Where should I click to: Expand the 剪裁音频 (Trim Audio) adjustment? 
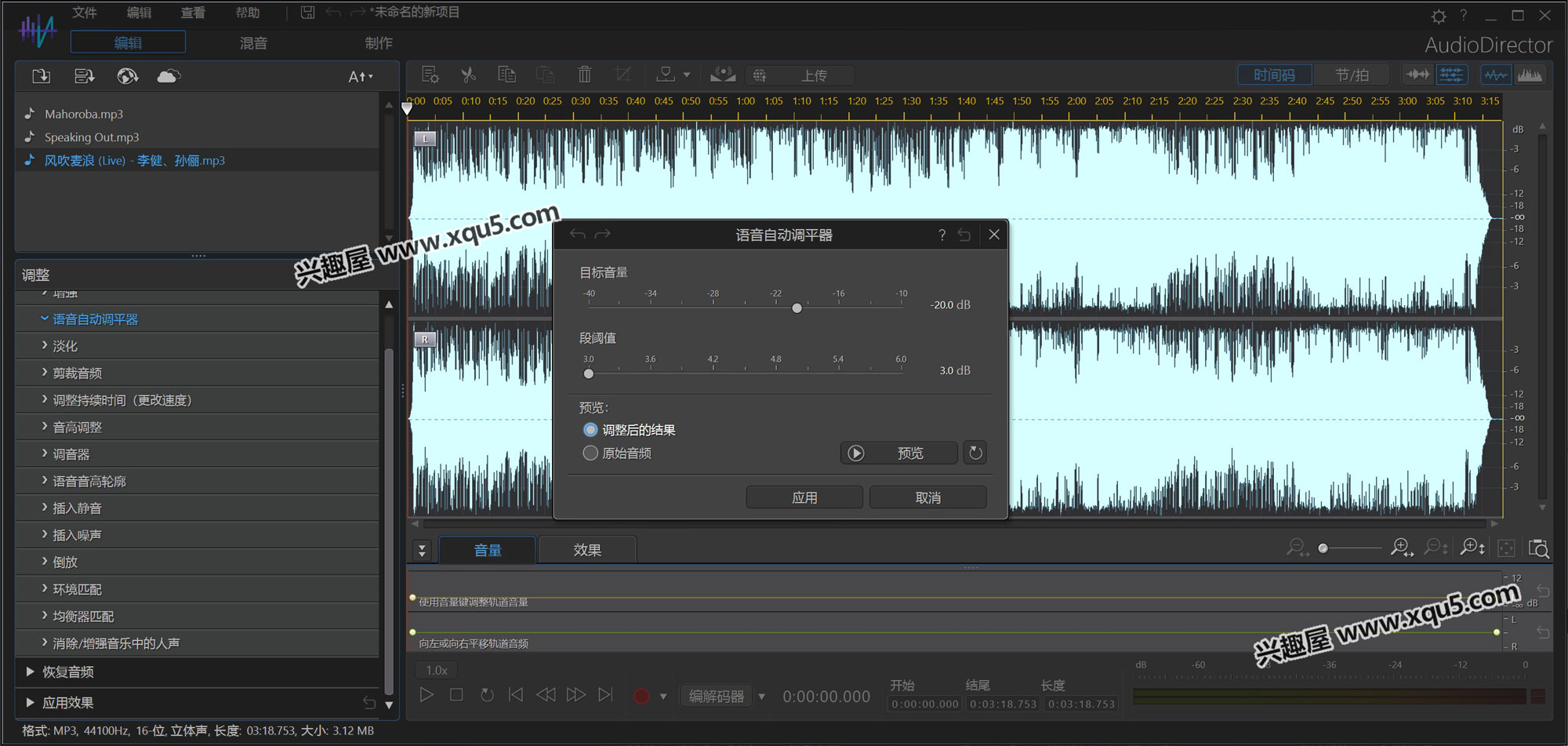click(45, 372)
